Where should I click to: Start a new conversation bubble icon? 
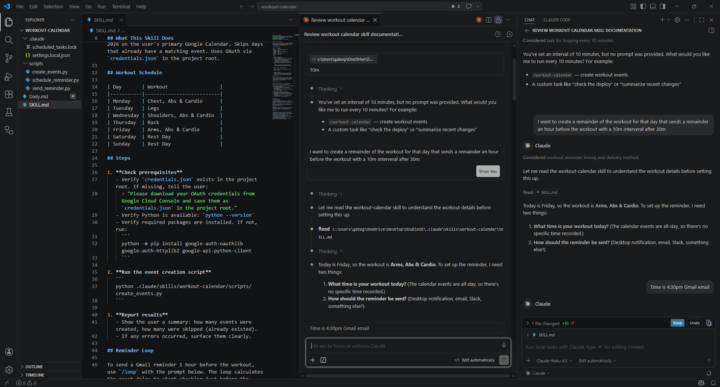coord(509,34)
